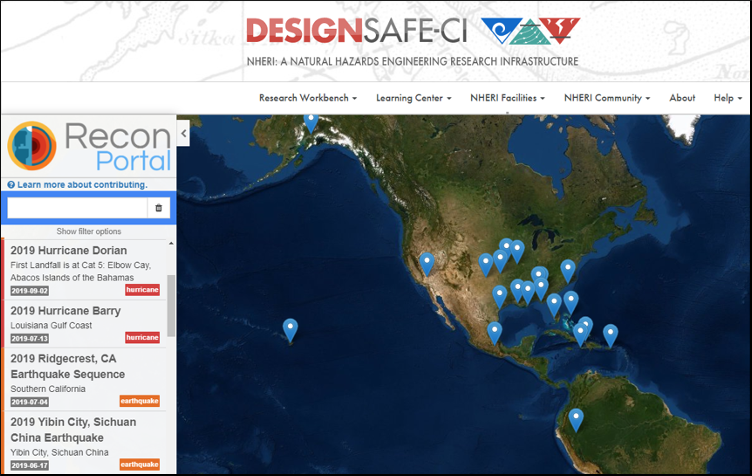The height and width of the screenshot is (476, 752).
Task: Click the Recon Portal globe logo
Action: (x=32, y=145)
